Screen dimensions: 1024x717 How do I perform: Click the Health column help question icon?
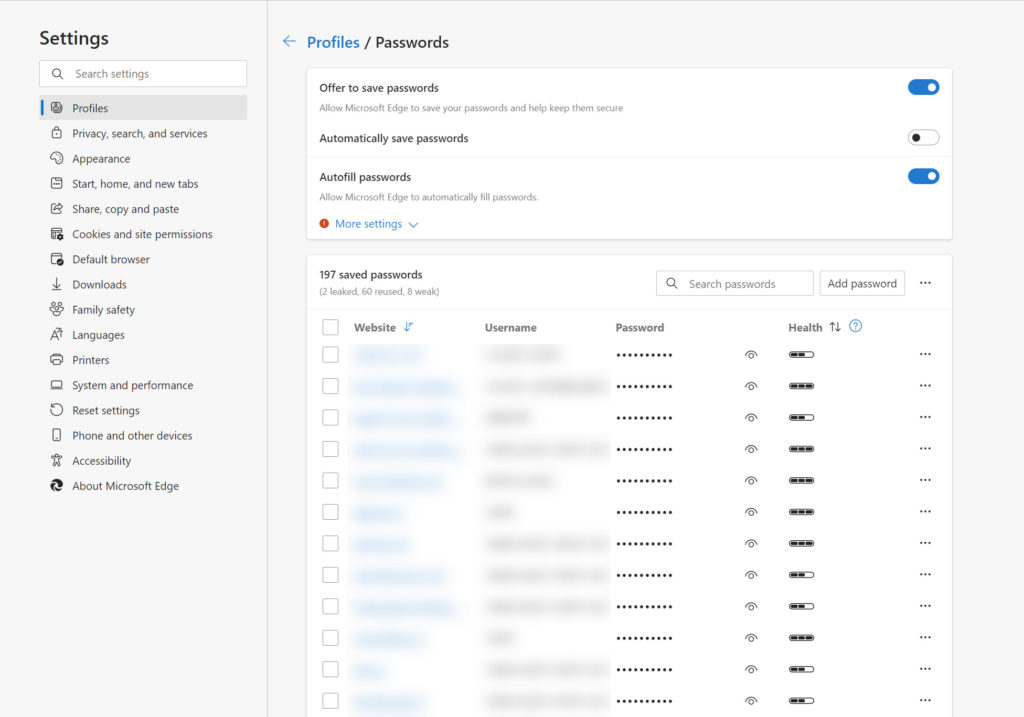pos(855,327)
